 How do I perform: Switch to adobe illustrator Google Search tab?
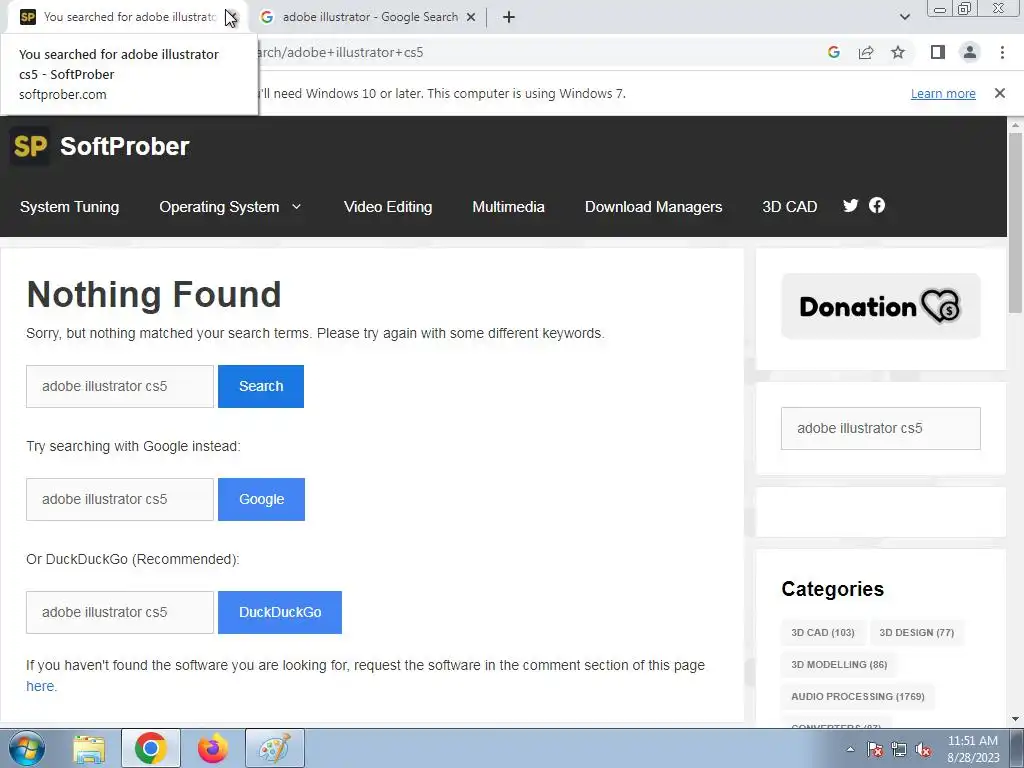370,17
